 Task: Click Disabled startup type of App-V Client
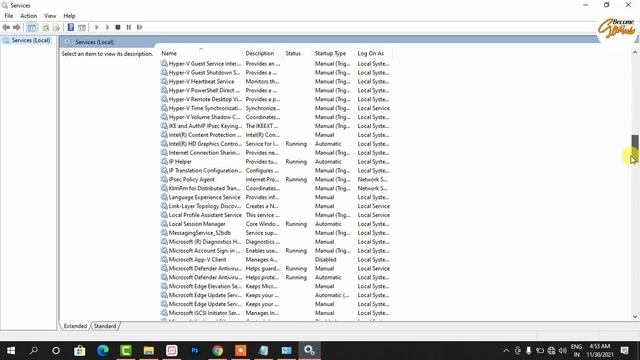pyautogui.click(x=325, y=260)
